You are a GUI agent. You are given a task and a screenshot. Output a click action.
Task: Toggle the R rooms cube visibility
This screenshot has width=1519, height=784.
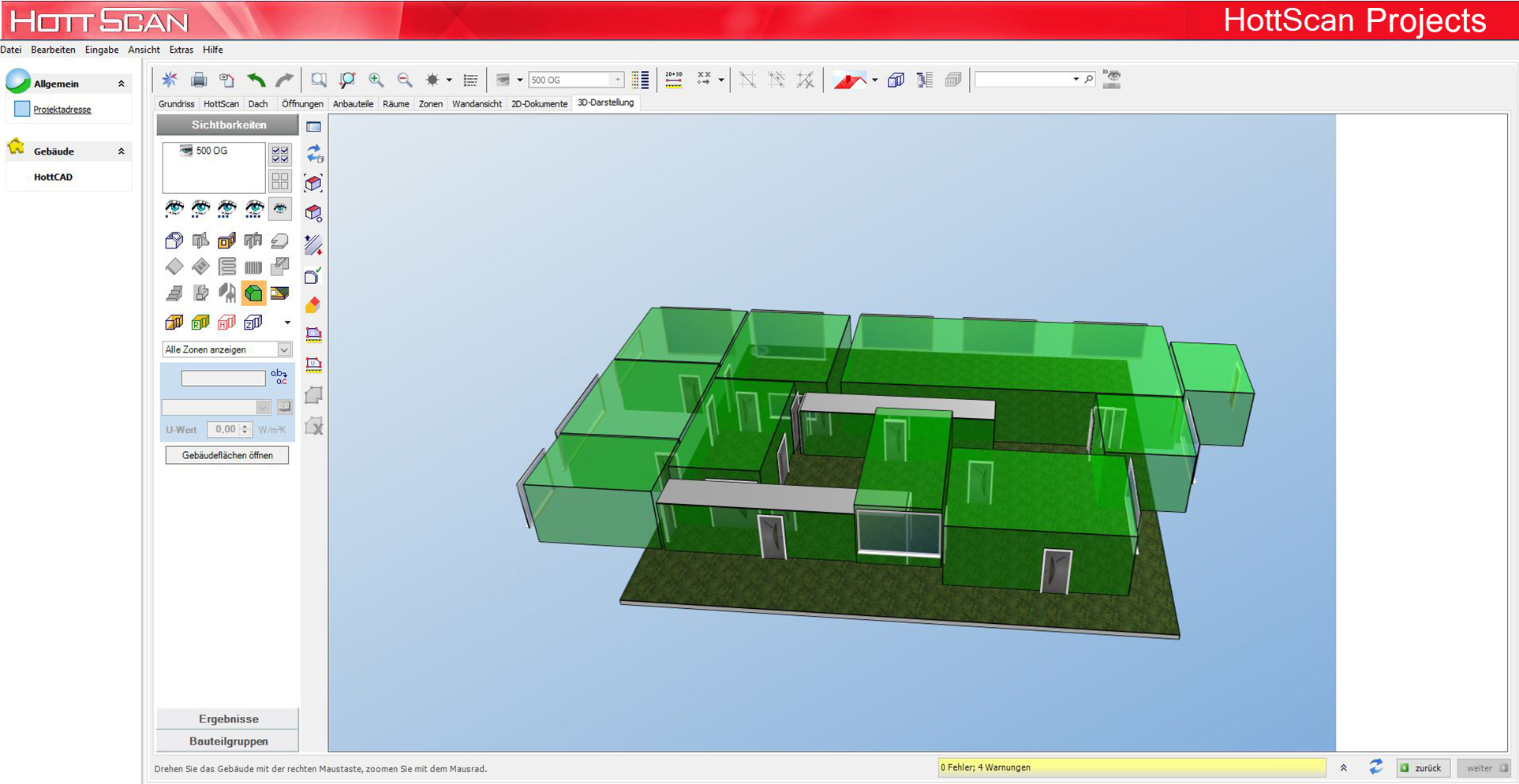pos(200,322)
